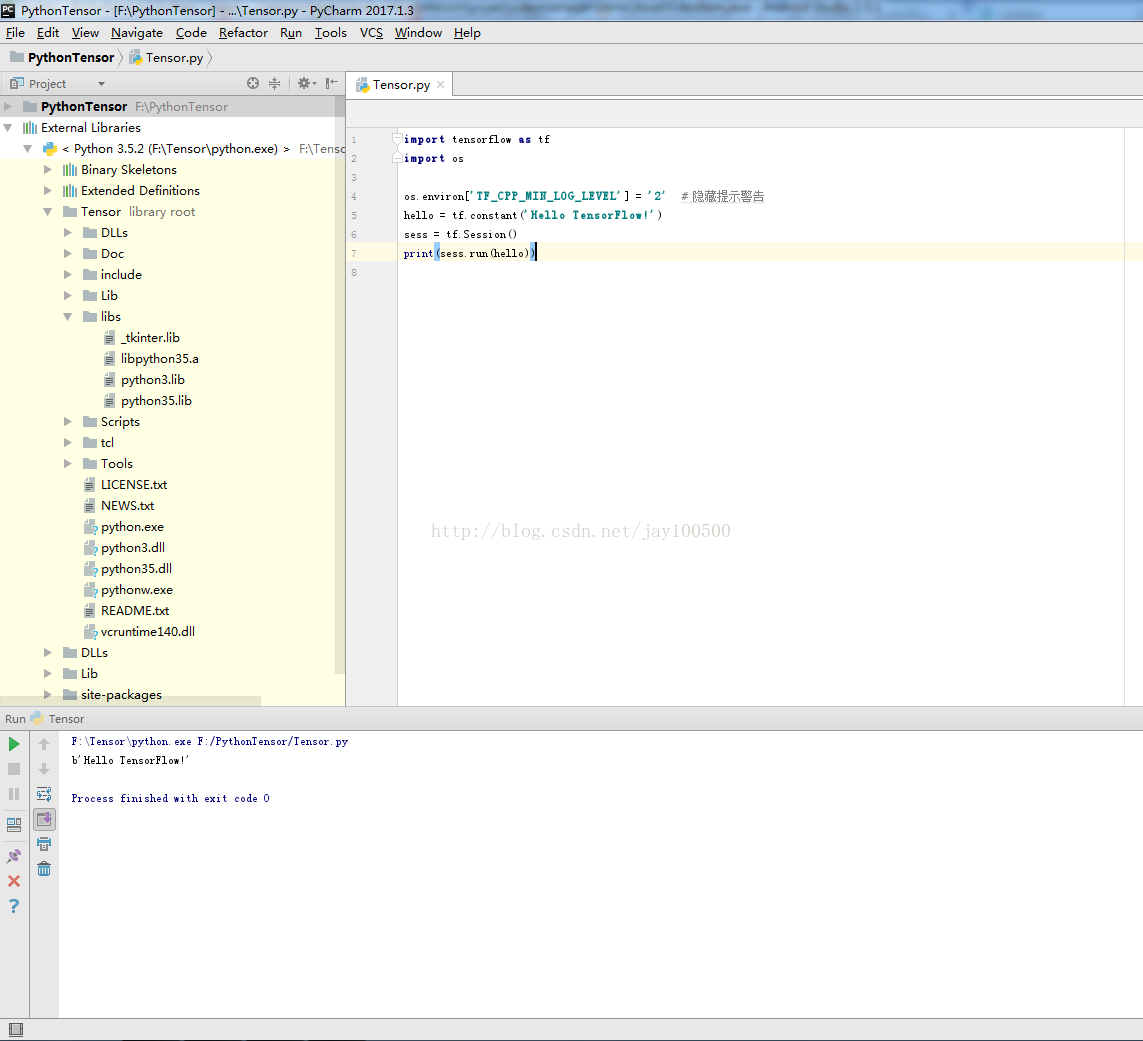Expand the PythonTensor project root

(8, 106)
